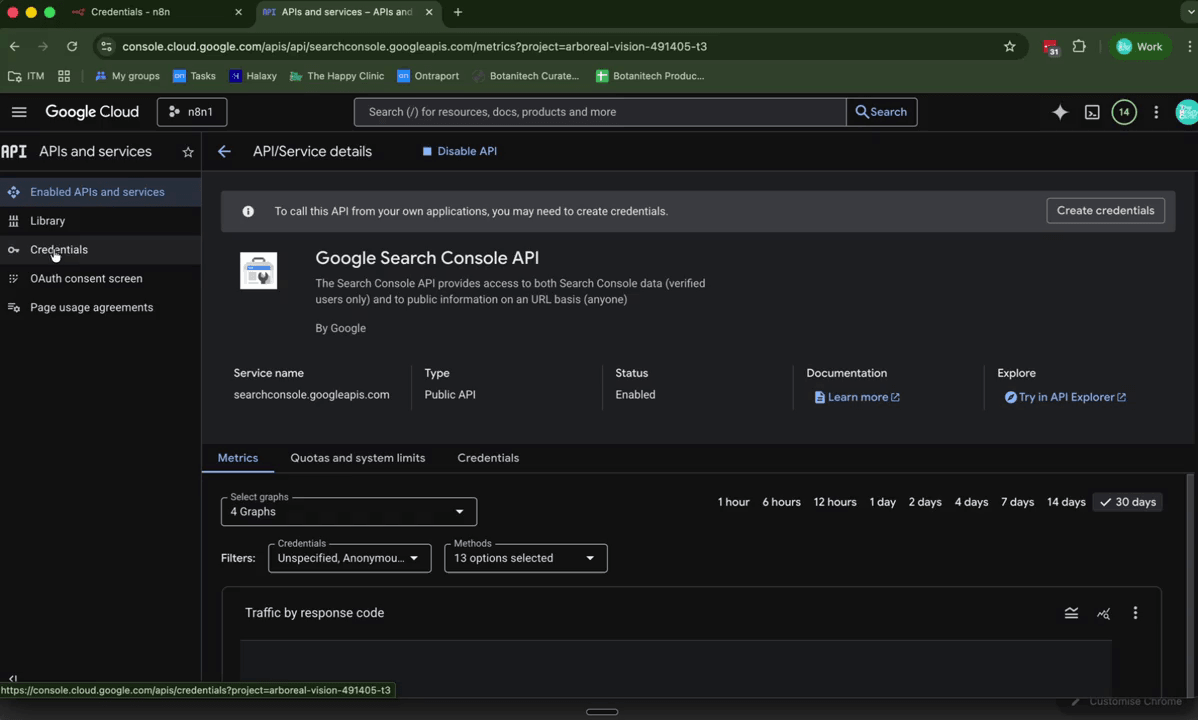The width and height of the screenshot is (1198, 720).
Task: Open chart settings via three-dot icon
Action: pyautogui.click(x=1135, y=613)
